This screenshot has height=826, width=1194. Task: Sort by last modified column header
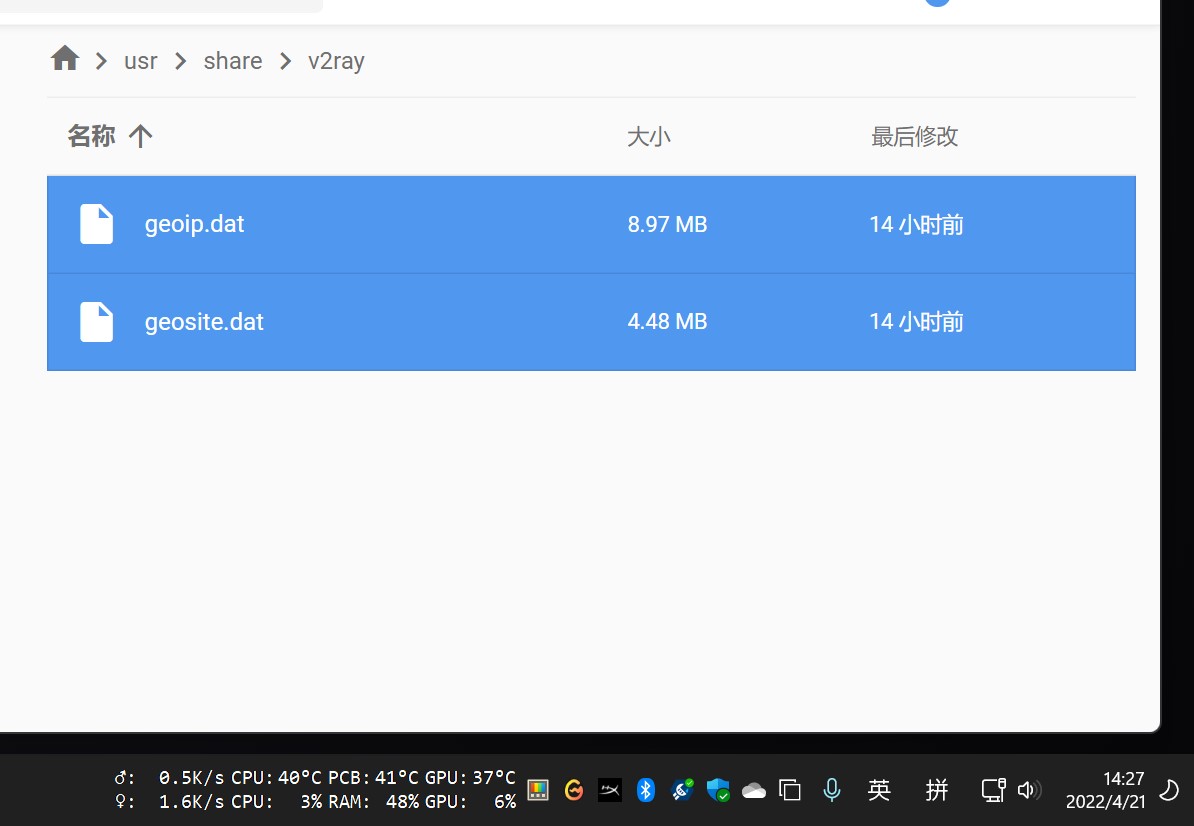click(x=915, y=137)
